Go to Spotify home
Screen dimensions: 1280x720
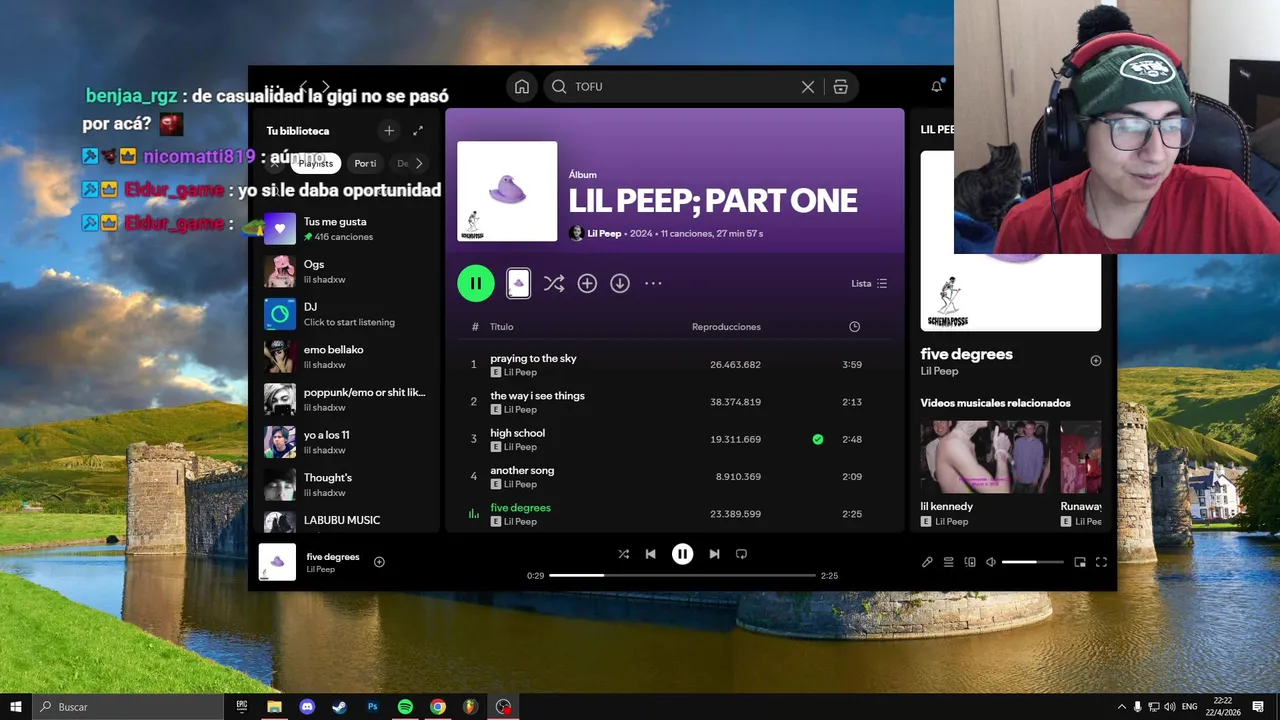522,87
